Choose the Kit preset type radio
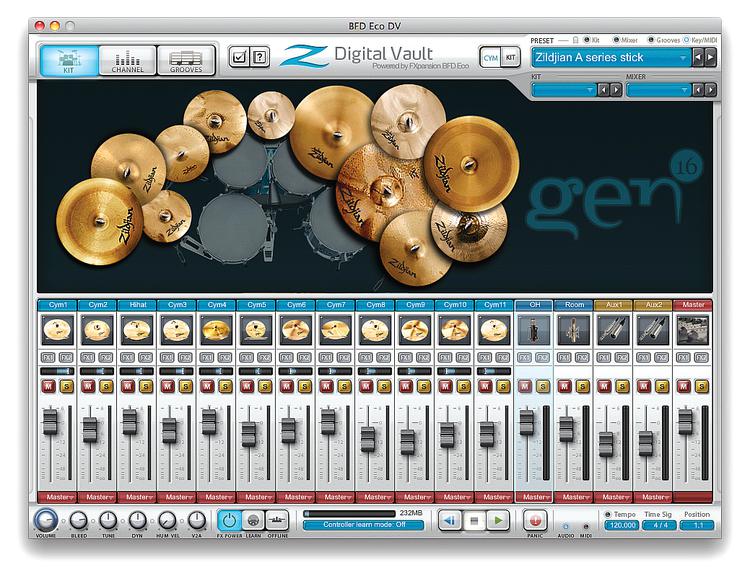This screenshot has height=578, width=750. point(587,40)
